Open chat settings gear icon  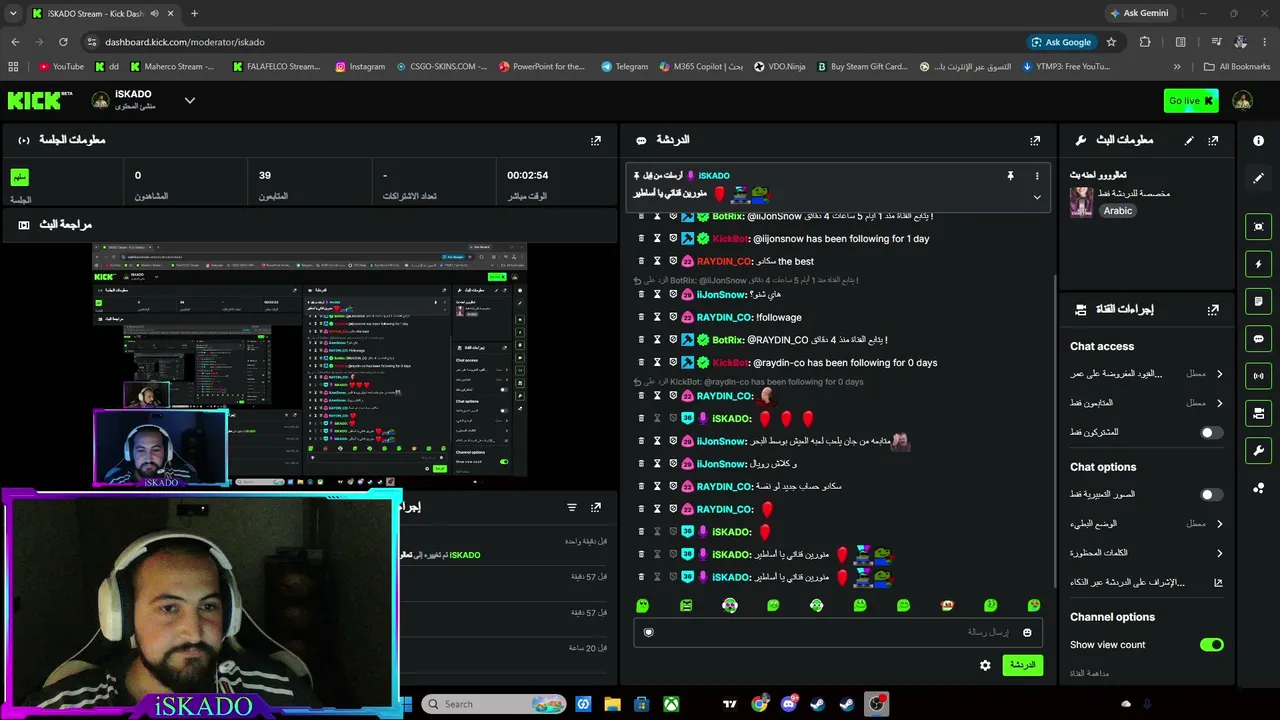click(x=985, y=665)
